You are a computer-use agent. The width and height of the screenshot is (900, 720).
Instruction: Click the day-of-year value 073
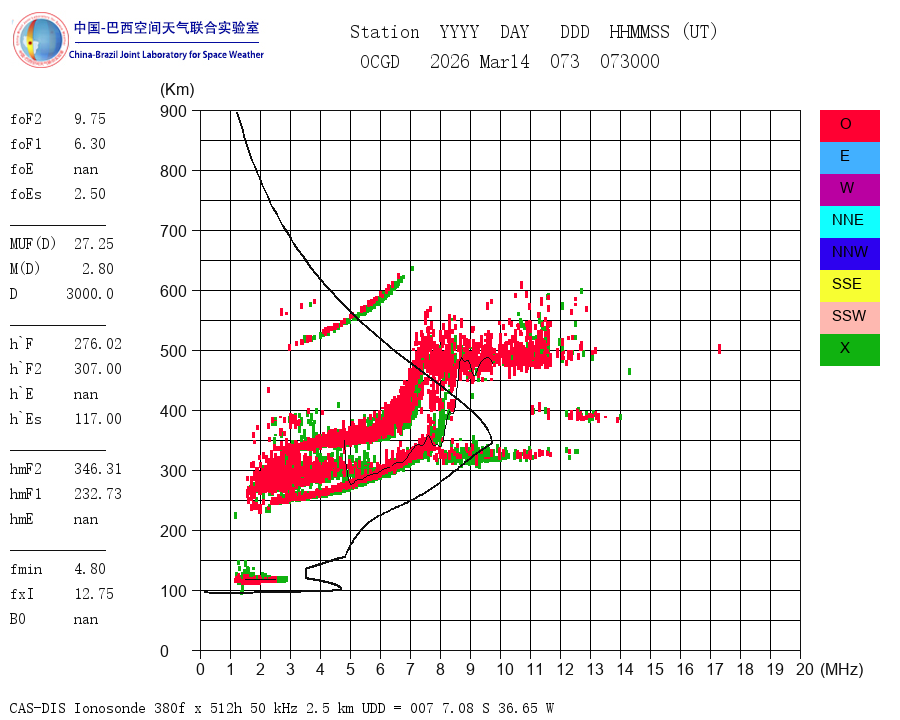pyautogui.click(x=565, y=61)
